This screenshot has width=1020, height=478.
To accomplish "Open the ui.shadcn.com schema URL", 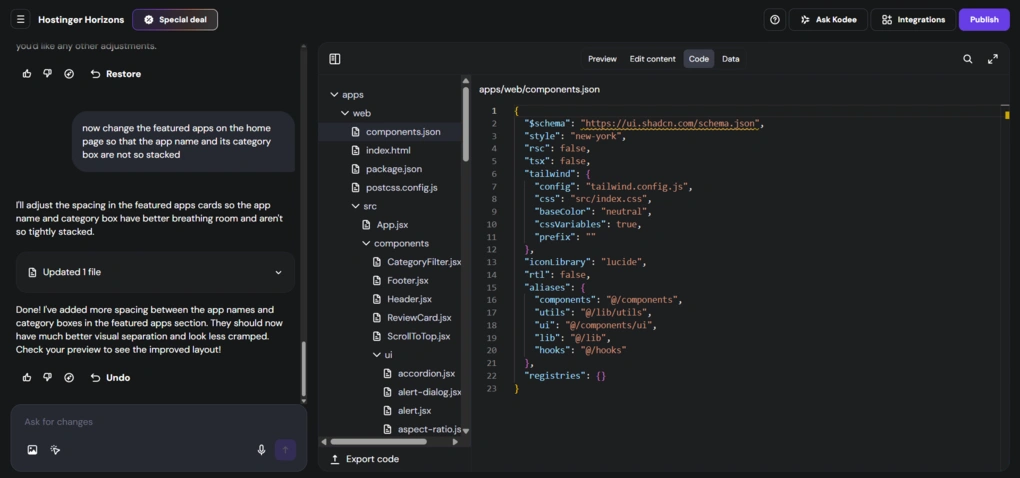I will click(670, 124).
